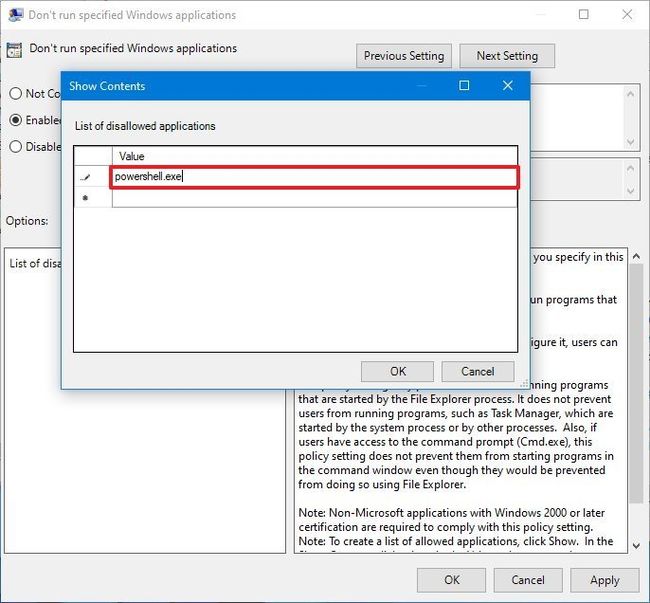
Task: Select the Not Configured radio button
Action: coord(15,93)
